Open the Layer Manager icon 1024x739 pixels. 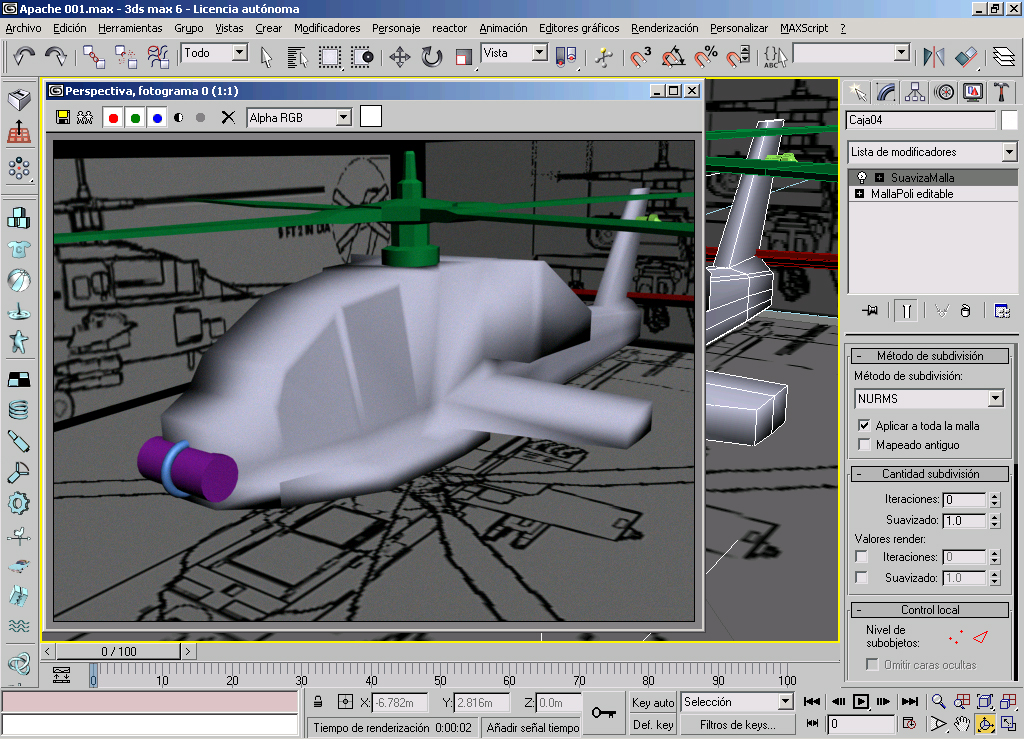pos(1004,57)
